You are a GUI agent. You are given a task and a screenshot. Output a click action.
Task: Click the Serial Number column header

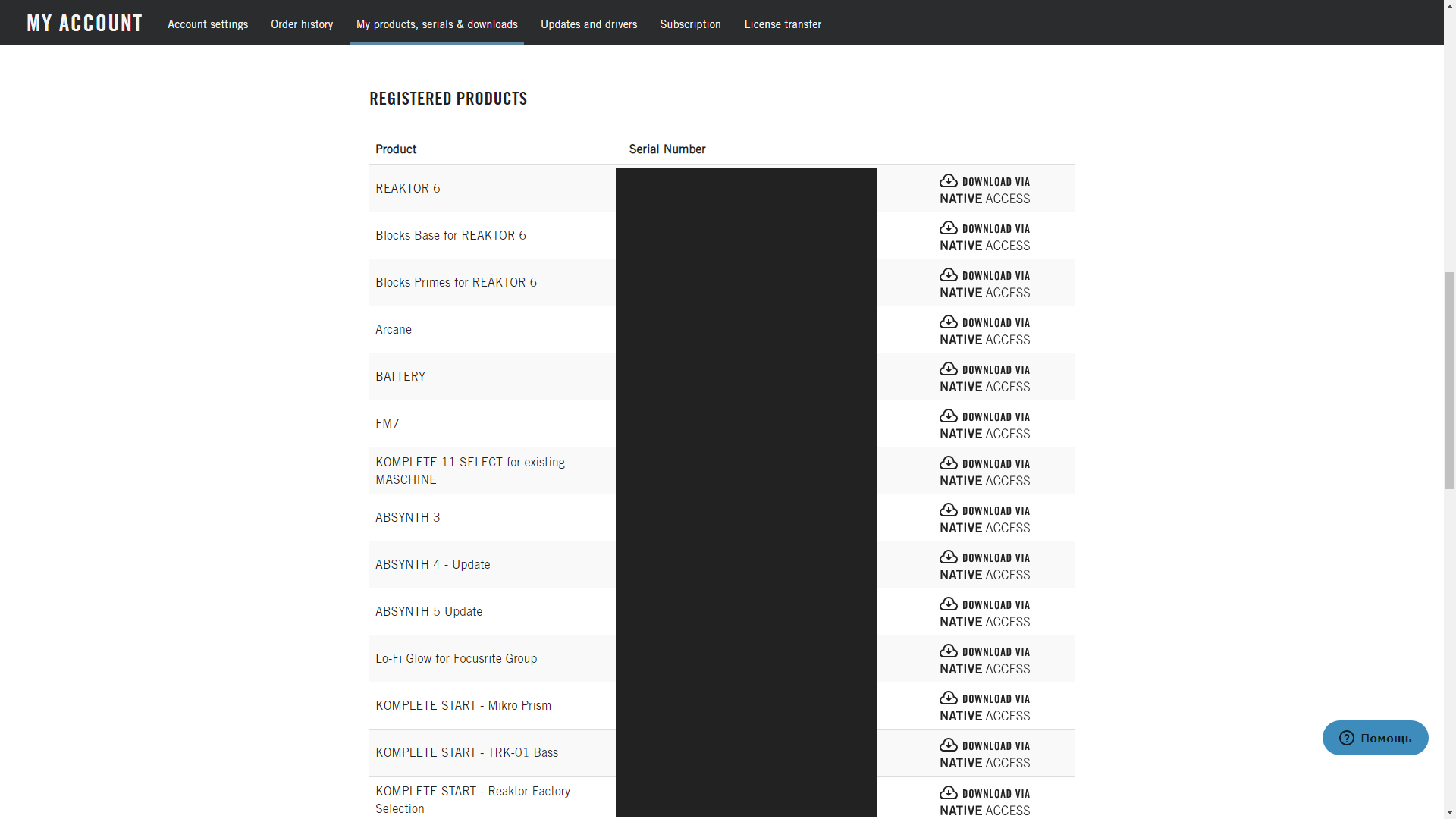[667, 149]
